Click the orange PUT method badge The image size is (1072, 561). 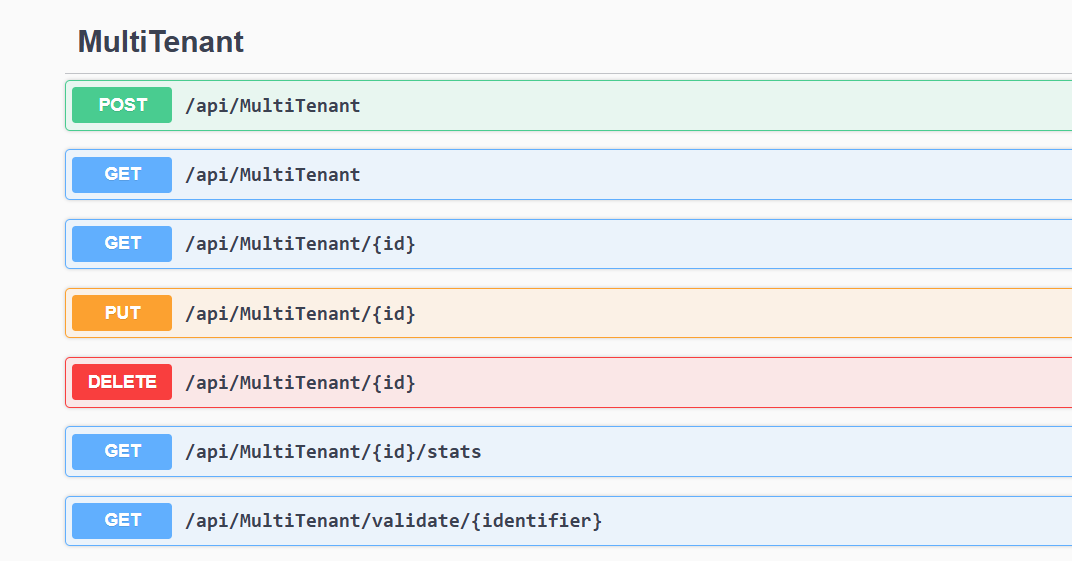(122, 313)
